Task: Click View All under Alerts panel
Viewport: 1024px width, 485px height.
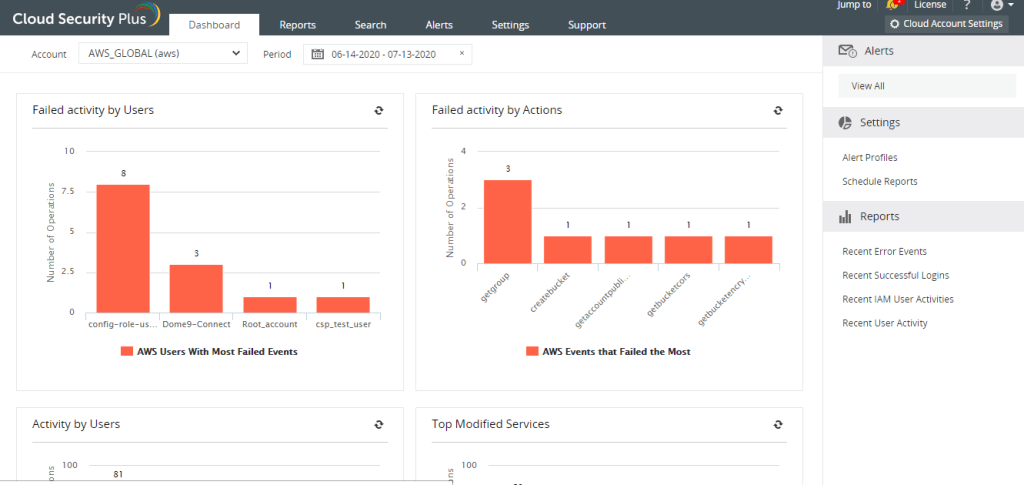Action: pos(868,86)
